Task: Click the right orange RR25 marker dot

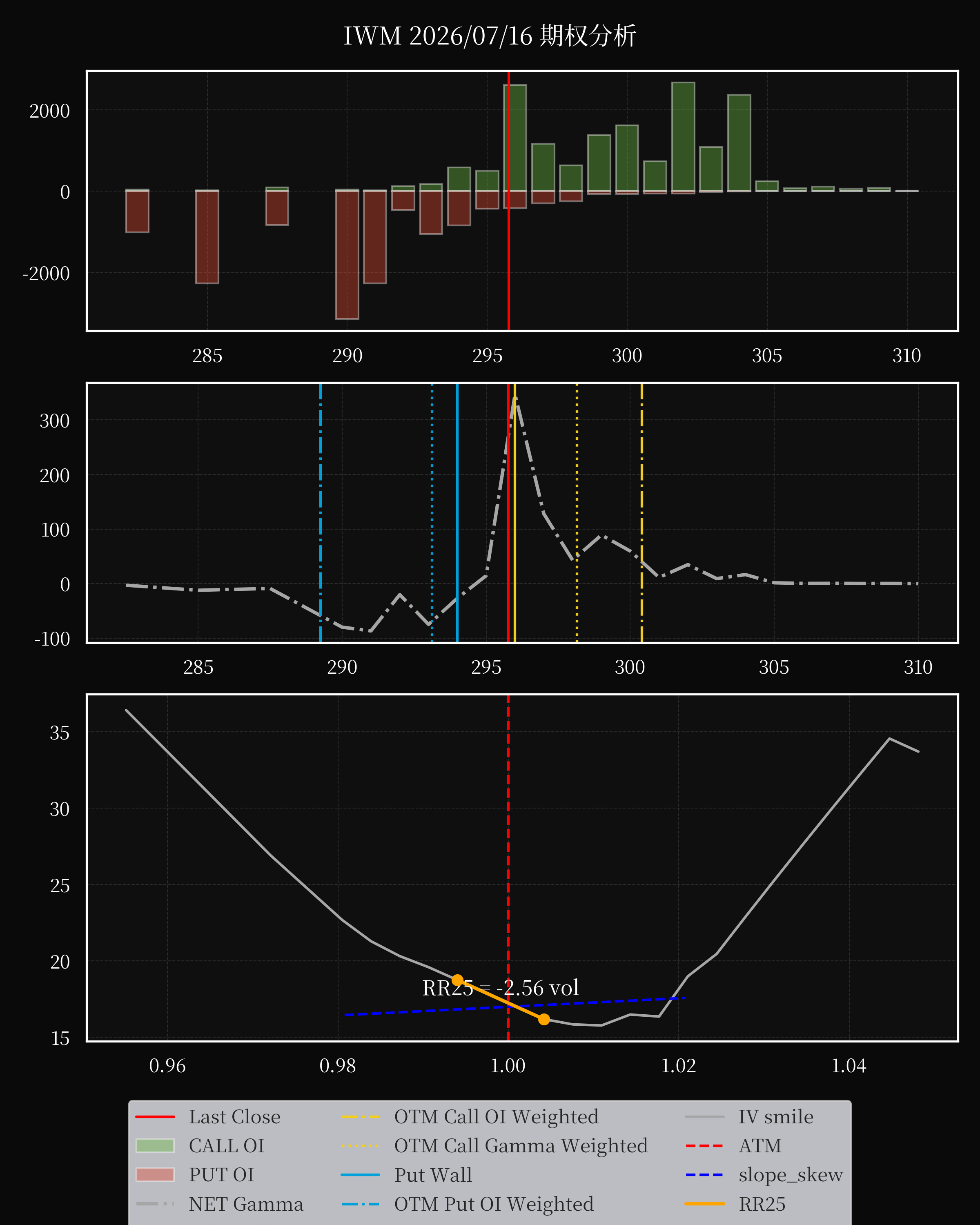Action: [543, 1019]
